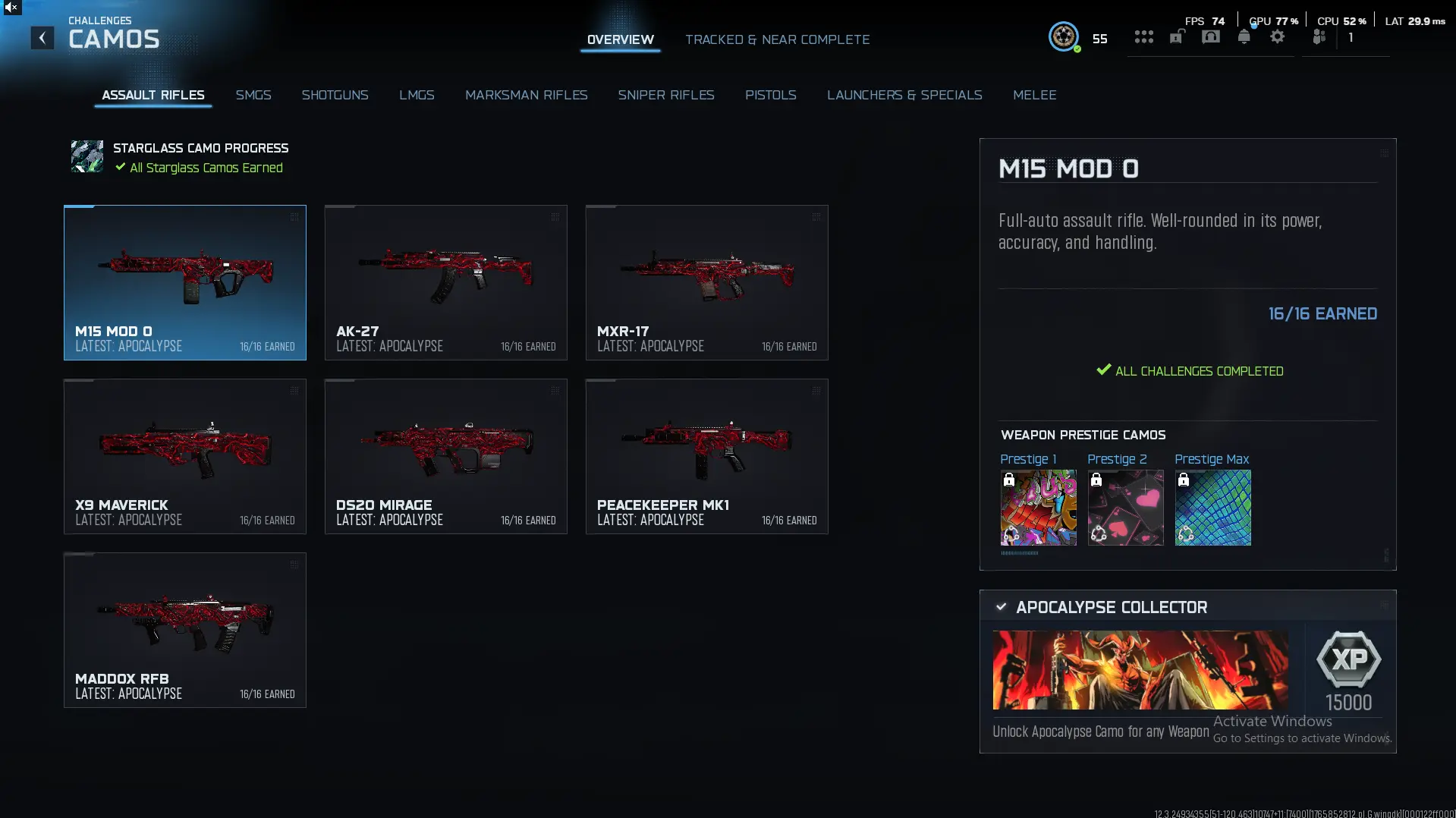Choose the Maddox RFB weapon card

[185, 630]
